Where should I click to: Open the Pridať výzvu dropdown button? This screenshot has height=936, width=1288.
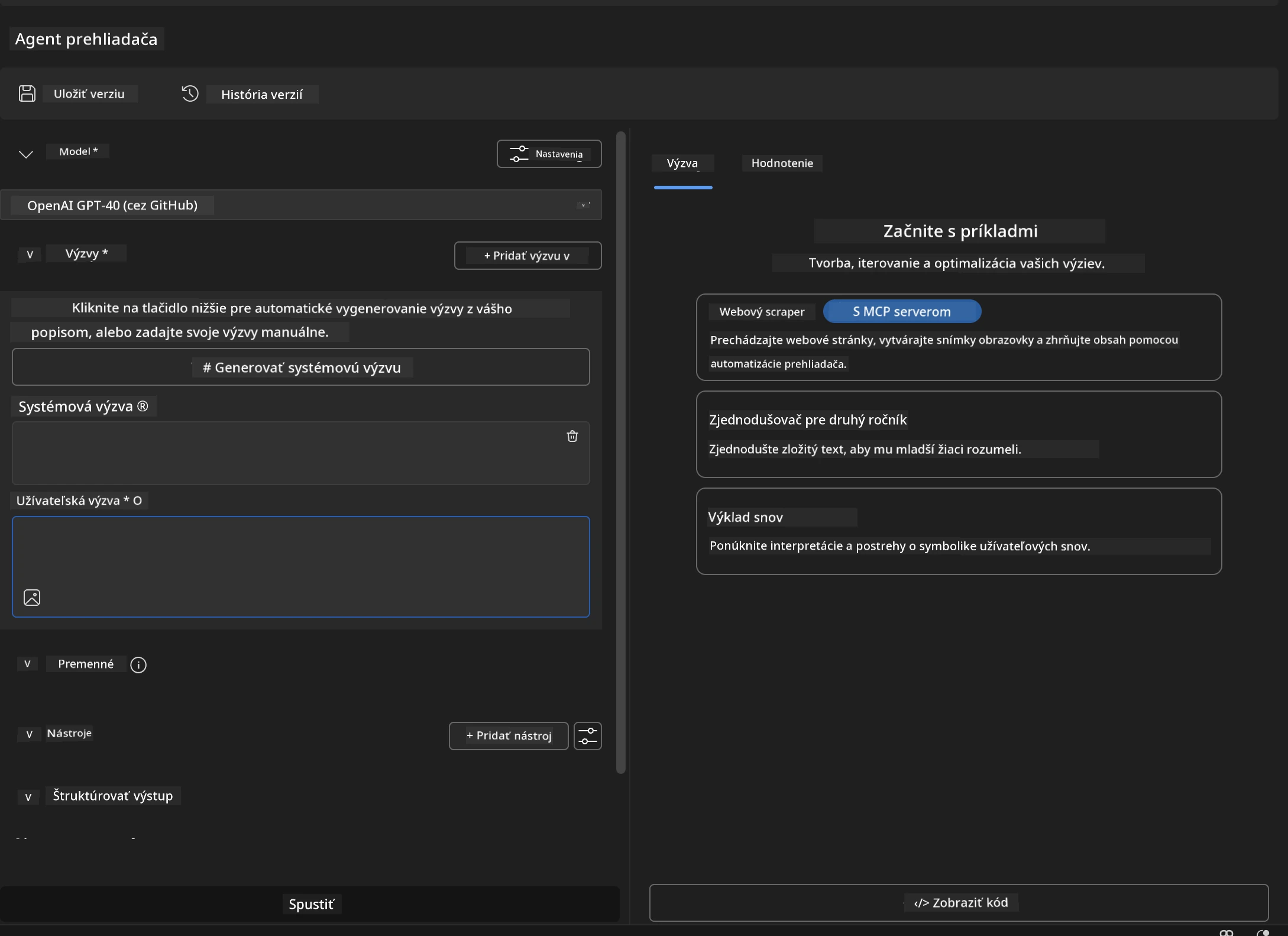coord(528,256)
